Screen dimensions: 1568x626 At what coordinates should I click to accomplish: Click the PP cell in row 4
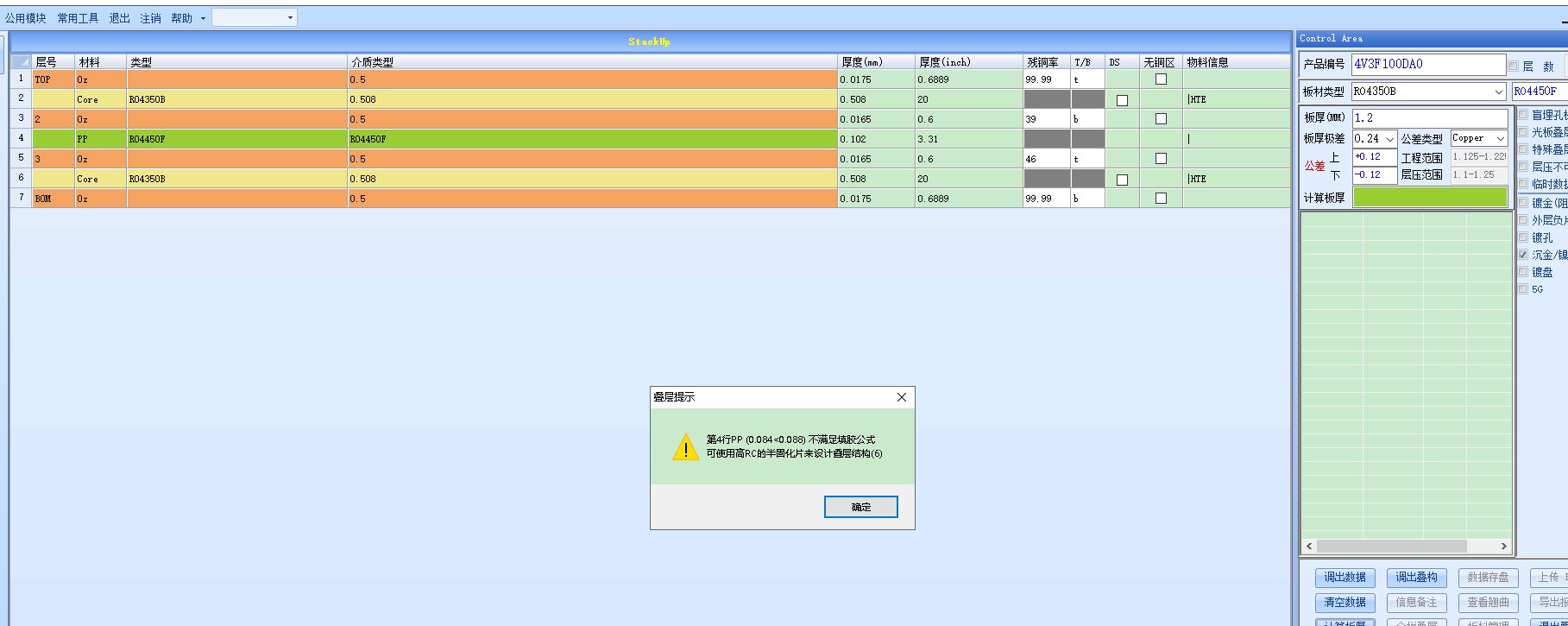pos(101,139)
